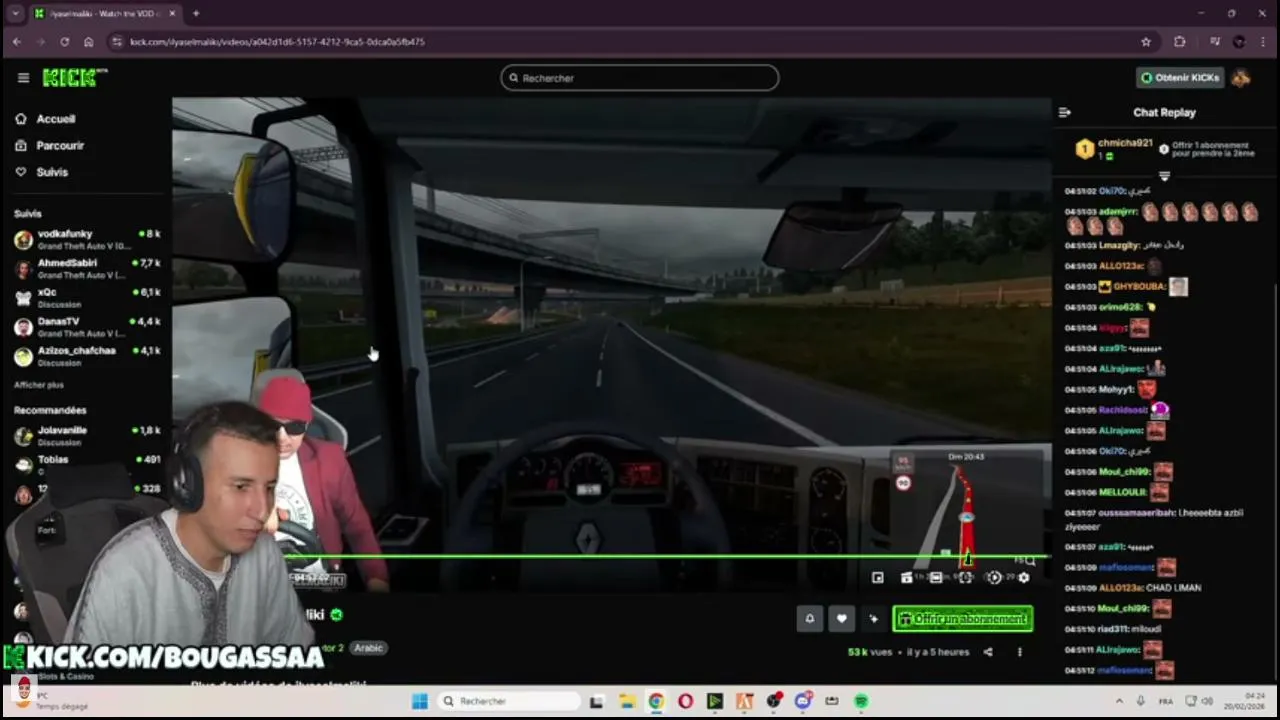This screenshot has height=720, width=1280.
Task: Open DanasTV channel
Action: [87, 327]
